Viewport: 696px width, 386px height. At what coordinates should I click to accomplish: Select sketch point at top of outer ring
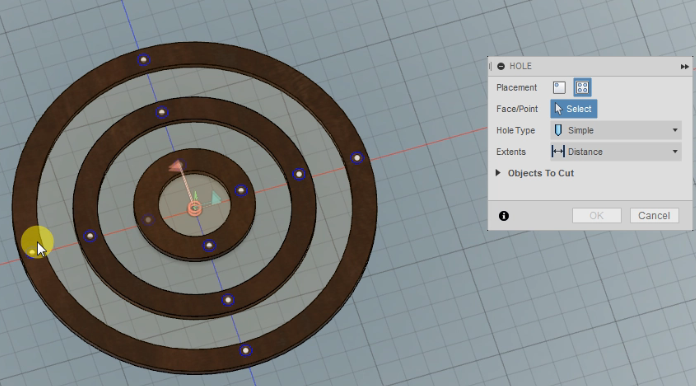pyautogui.click(x=143, y=59)
